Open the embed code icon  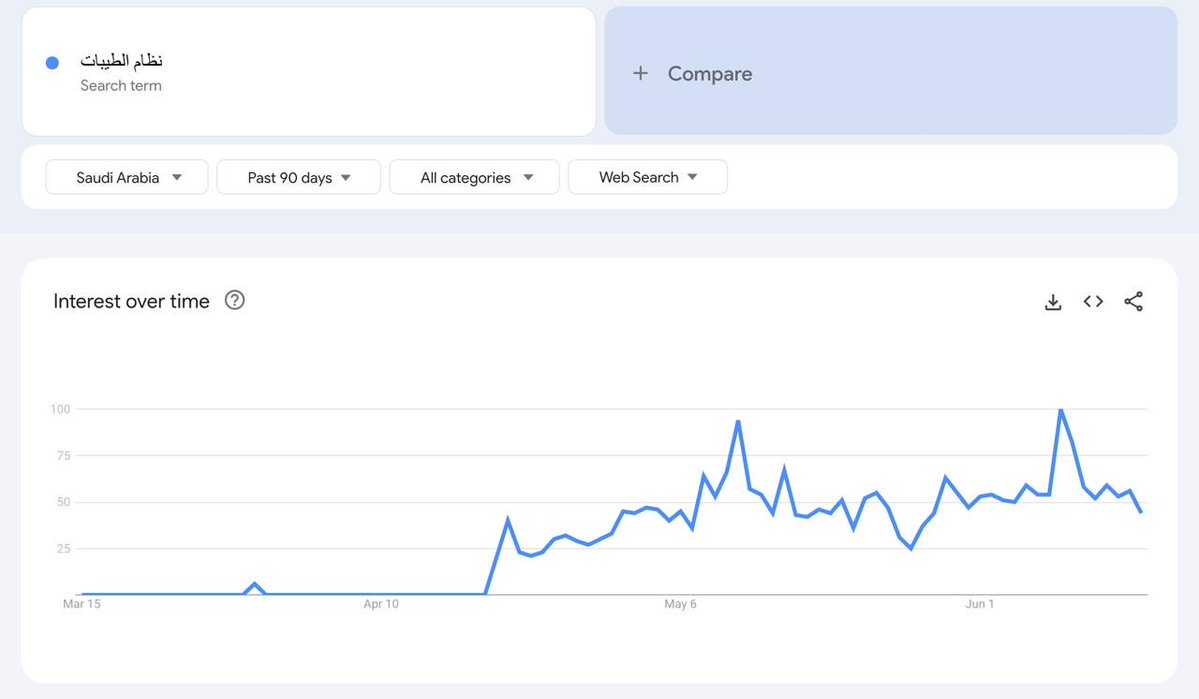click(x=1093, y=301)
